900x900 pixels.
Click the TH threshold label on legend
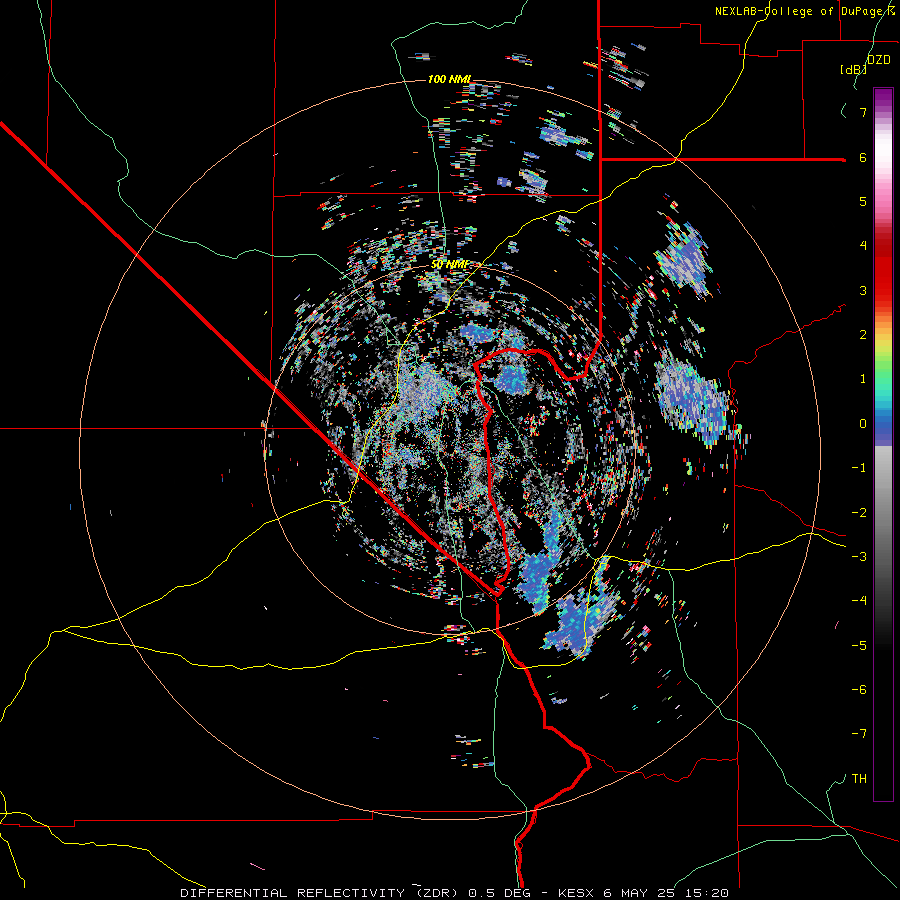point(859,779)
